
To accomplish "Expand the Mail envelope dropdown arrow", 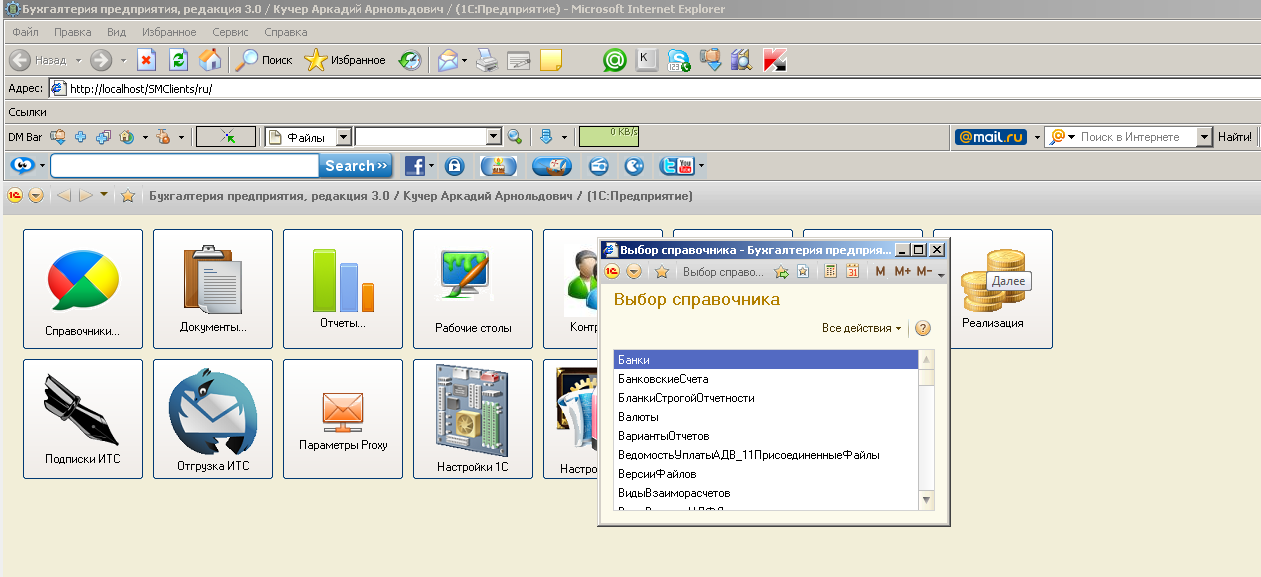I will [x=464, y=60].
